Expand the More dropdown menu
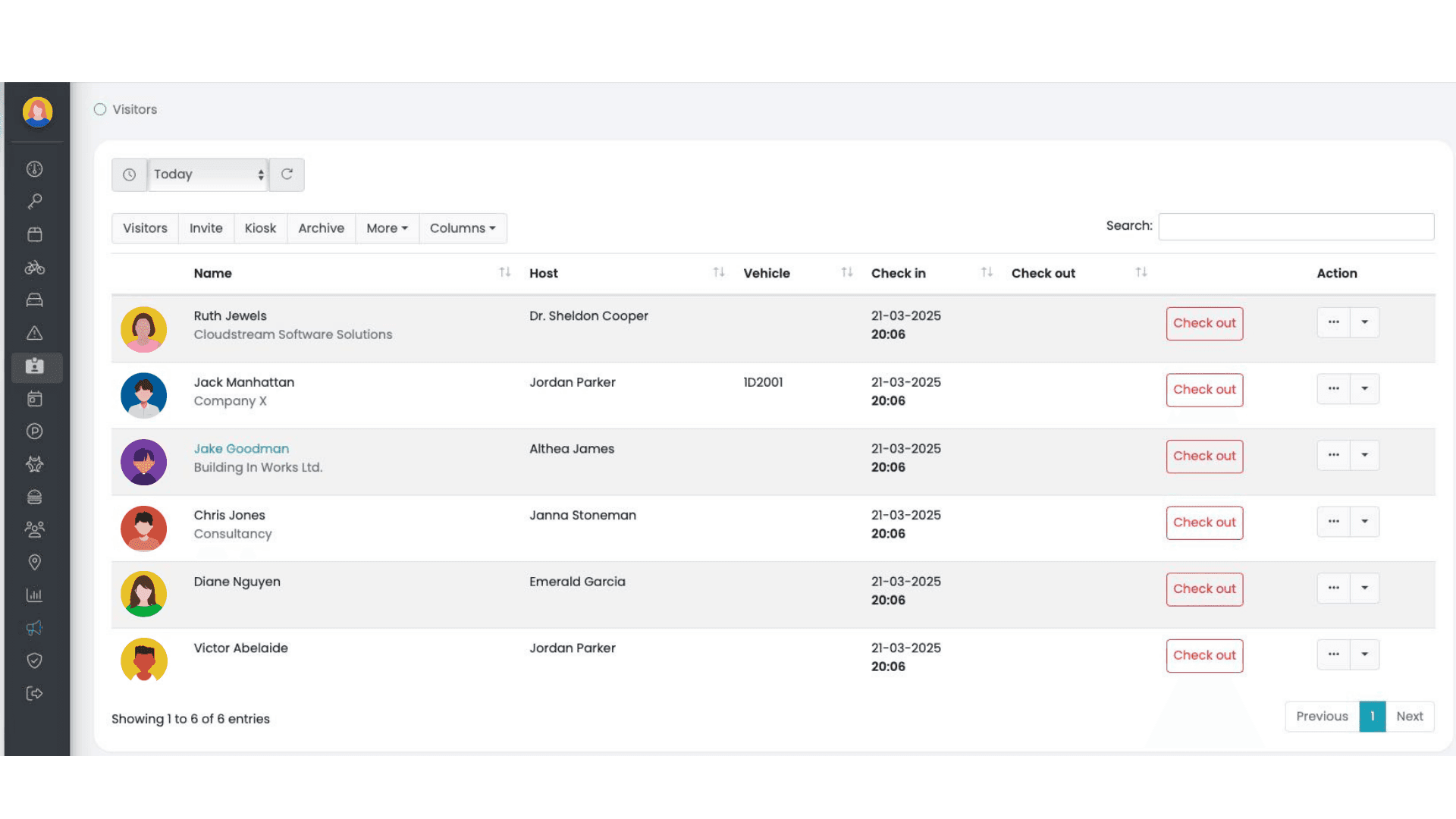 [387, 228]
